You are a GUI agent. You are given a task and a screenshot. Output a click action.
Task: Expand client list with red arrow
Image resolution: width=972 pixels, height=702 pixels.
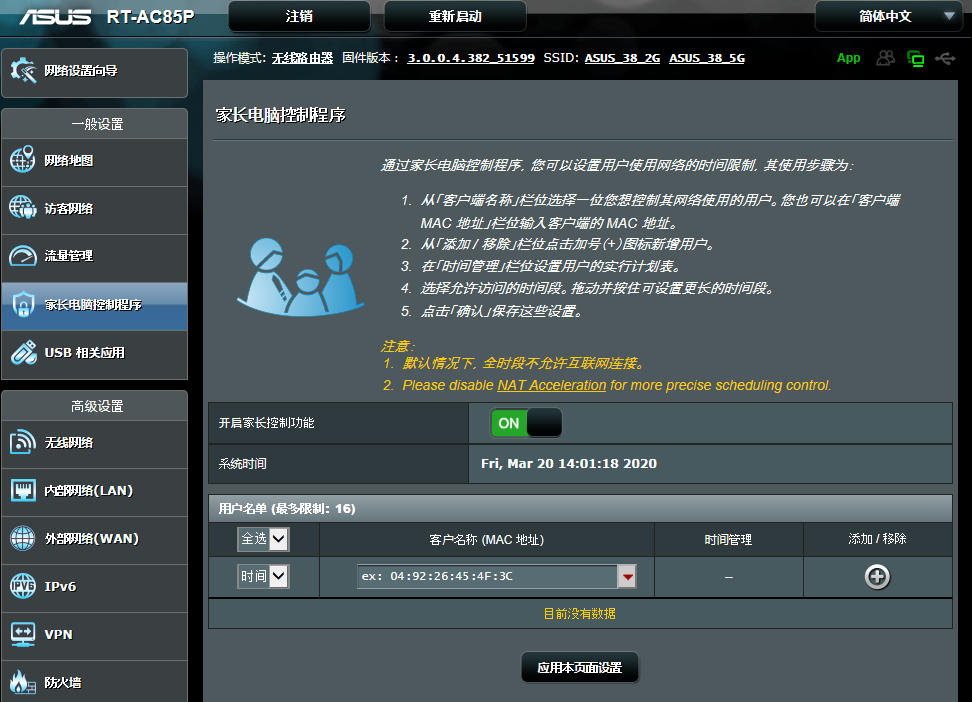pyautogui.click(x=627, y=577)
